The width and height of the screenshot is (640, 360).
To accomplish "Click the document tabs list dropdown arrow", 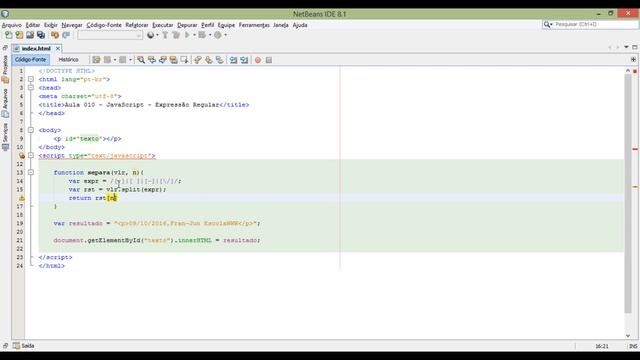I will coord(626,47).
